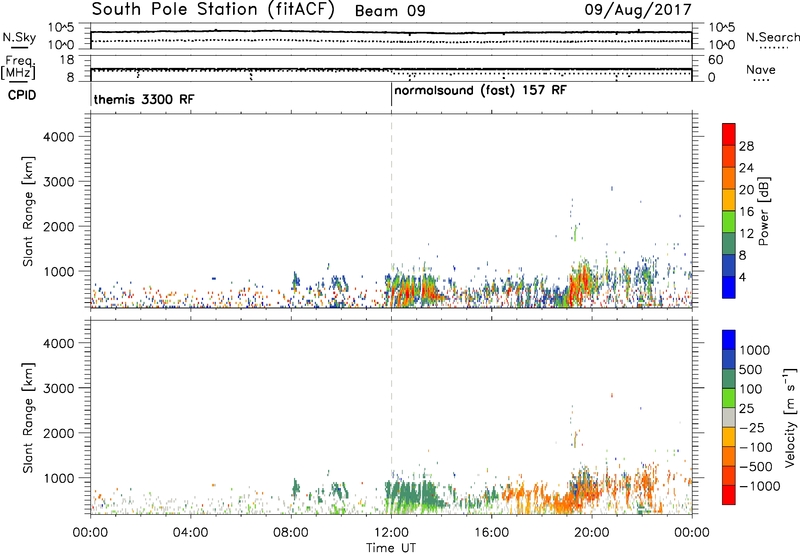
Task: Click the 2000 tick in power panel
Action: pos(58,226)
